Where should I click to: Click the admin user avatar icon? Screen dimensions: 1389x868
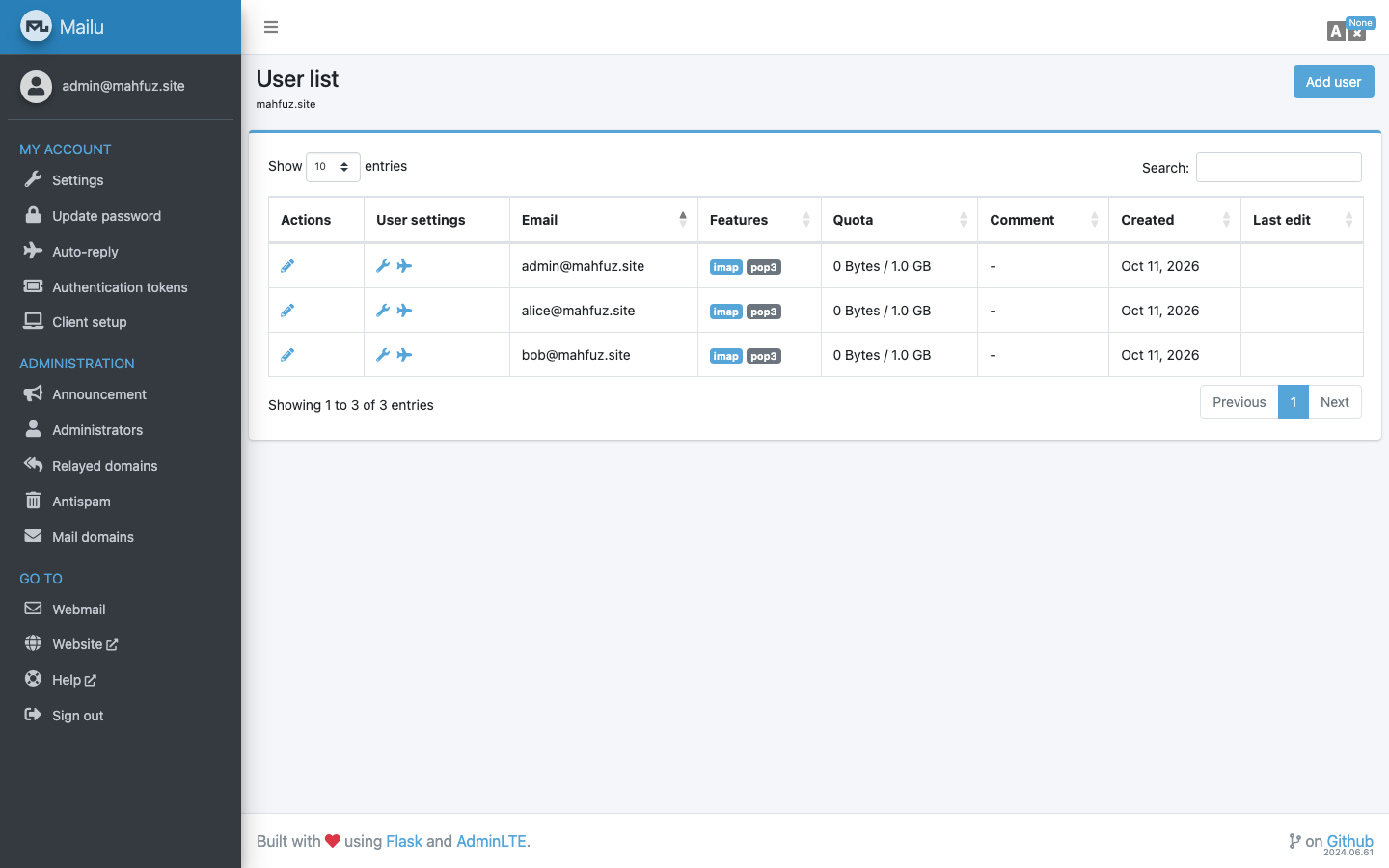[x=36, y=86]
